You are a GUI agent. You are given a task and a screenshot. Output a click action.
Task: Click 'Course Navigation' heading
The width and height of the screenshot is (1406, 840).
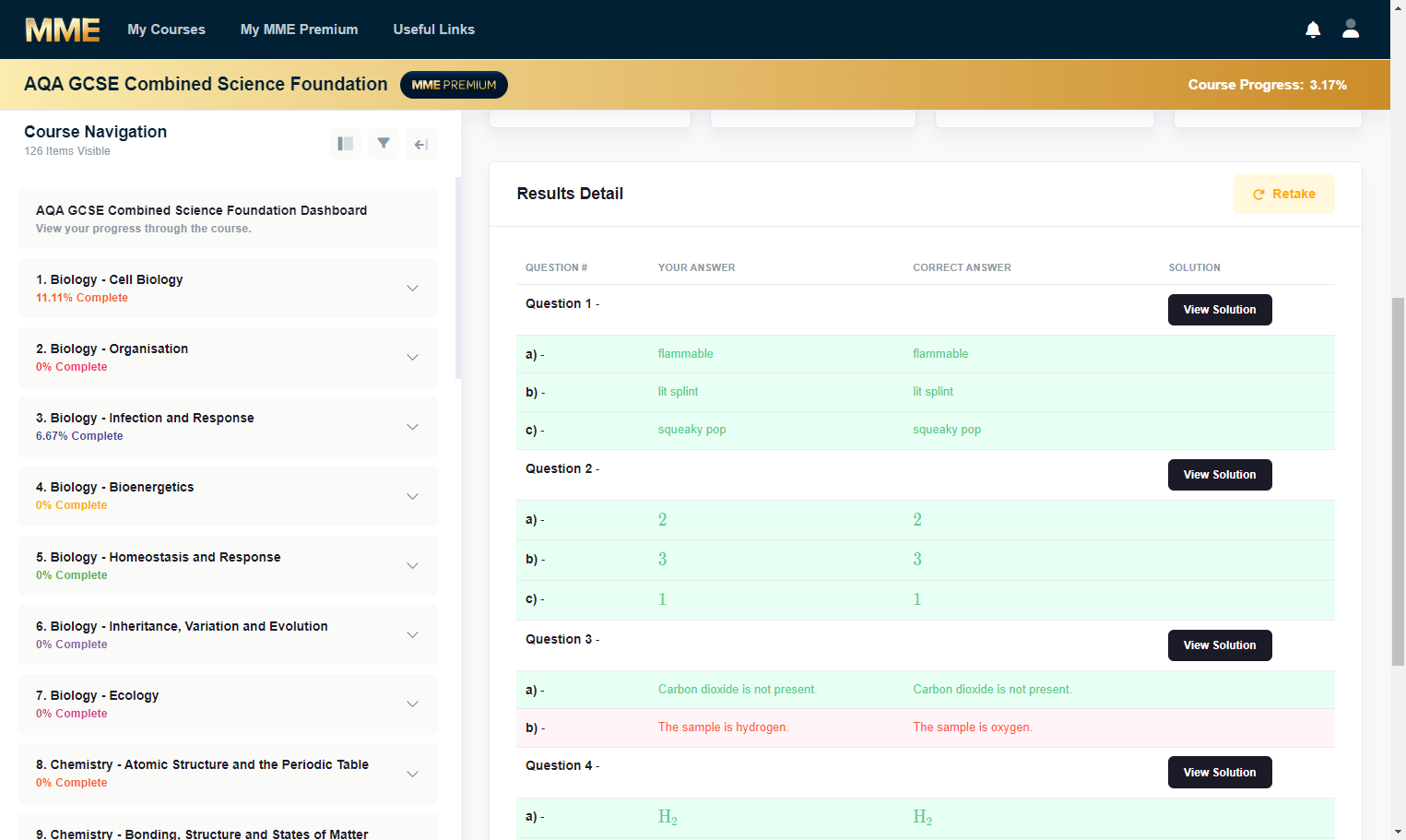coord(96,132)
